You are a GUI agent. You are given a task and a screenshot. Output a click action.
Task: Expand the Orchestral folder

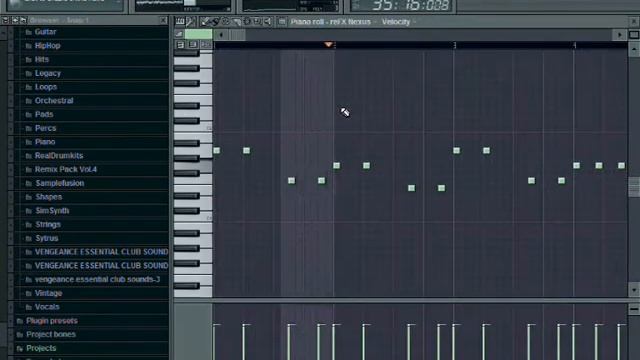pyautogui.click(x=54, y=101)
